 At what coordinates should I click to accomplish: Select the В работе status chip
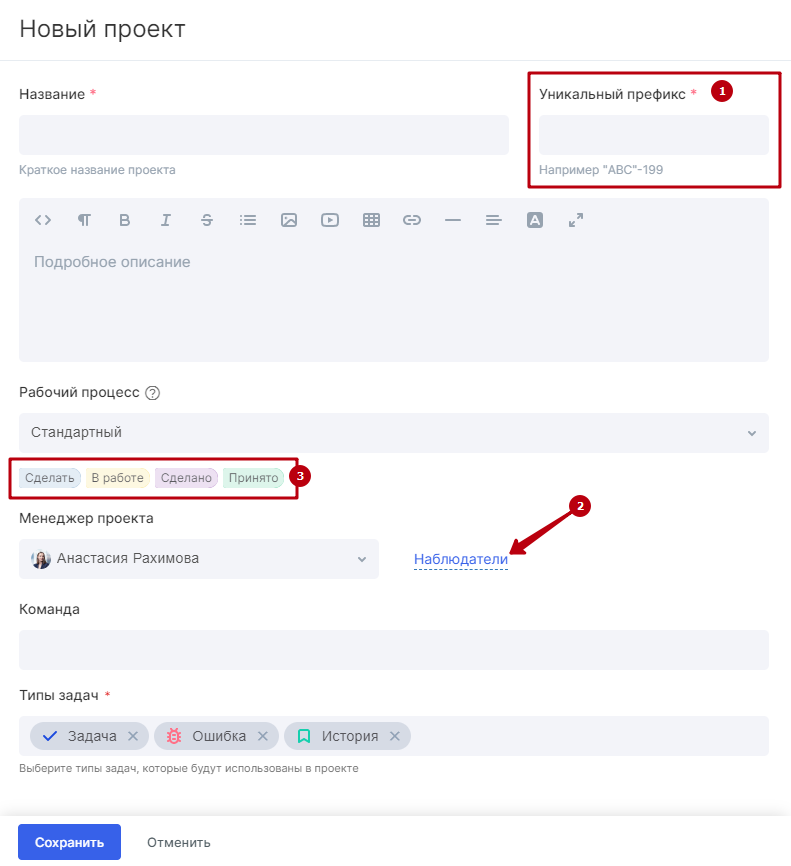click(113, 477)
